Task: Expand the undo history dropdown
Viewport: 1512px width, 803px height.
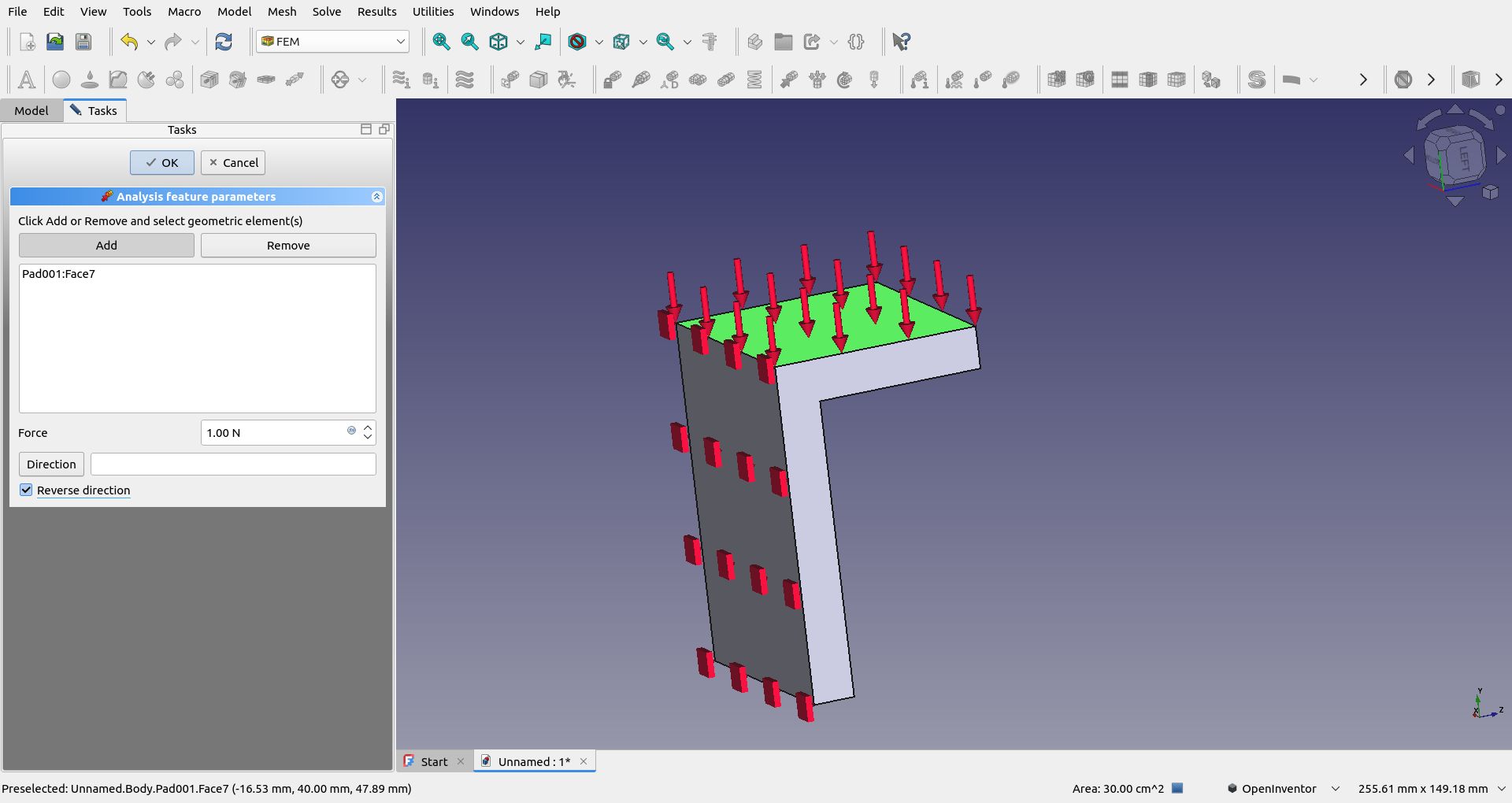Action: (151, 42)
